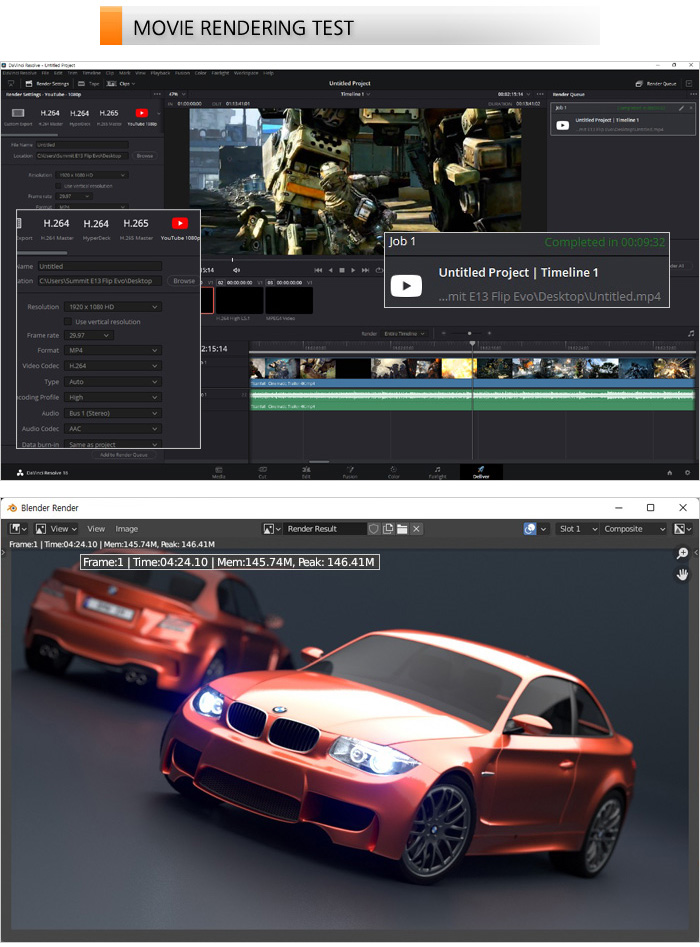Click Job 1 YouTube icon in Render Queue

tap(562, 125)
